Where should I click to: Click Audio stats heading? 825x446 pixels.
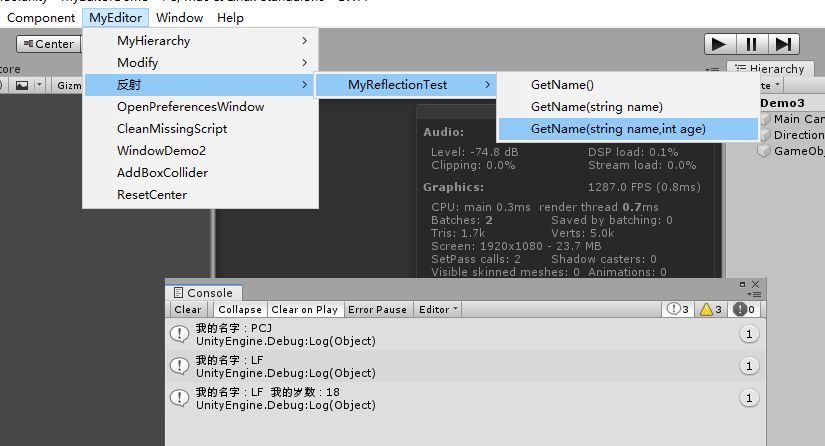click(444, 132)
